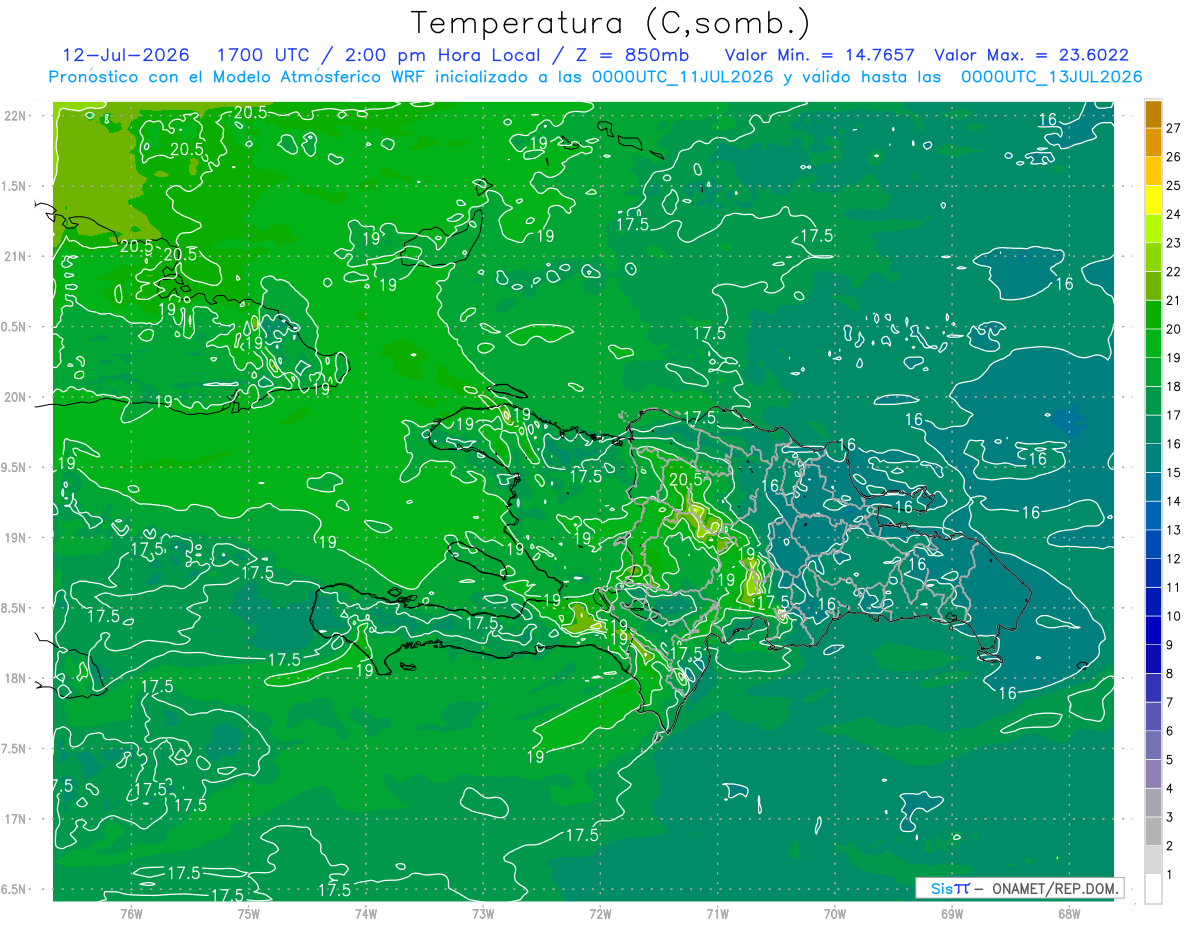Viewport: 1200px width, 927px height.
Task: Click the "76W" longitude axis label
Action: (x=131, y=913)
